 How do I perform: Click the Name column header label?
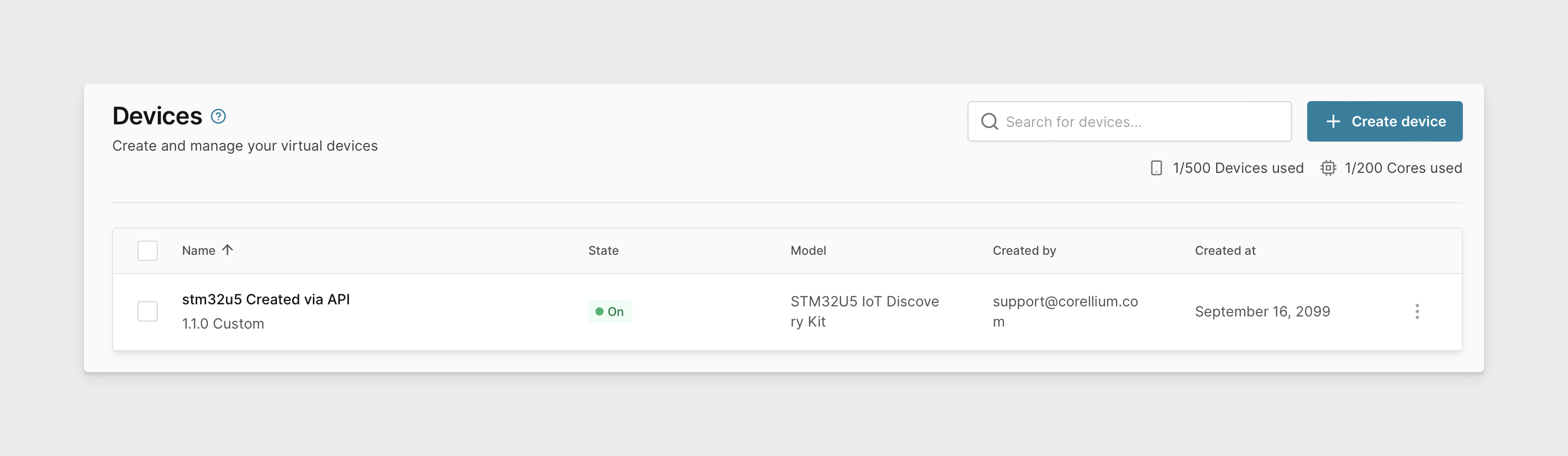[199, 251]
